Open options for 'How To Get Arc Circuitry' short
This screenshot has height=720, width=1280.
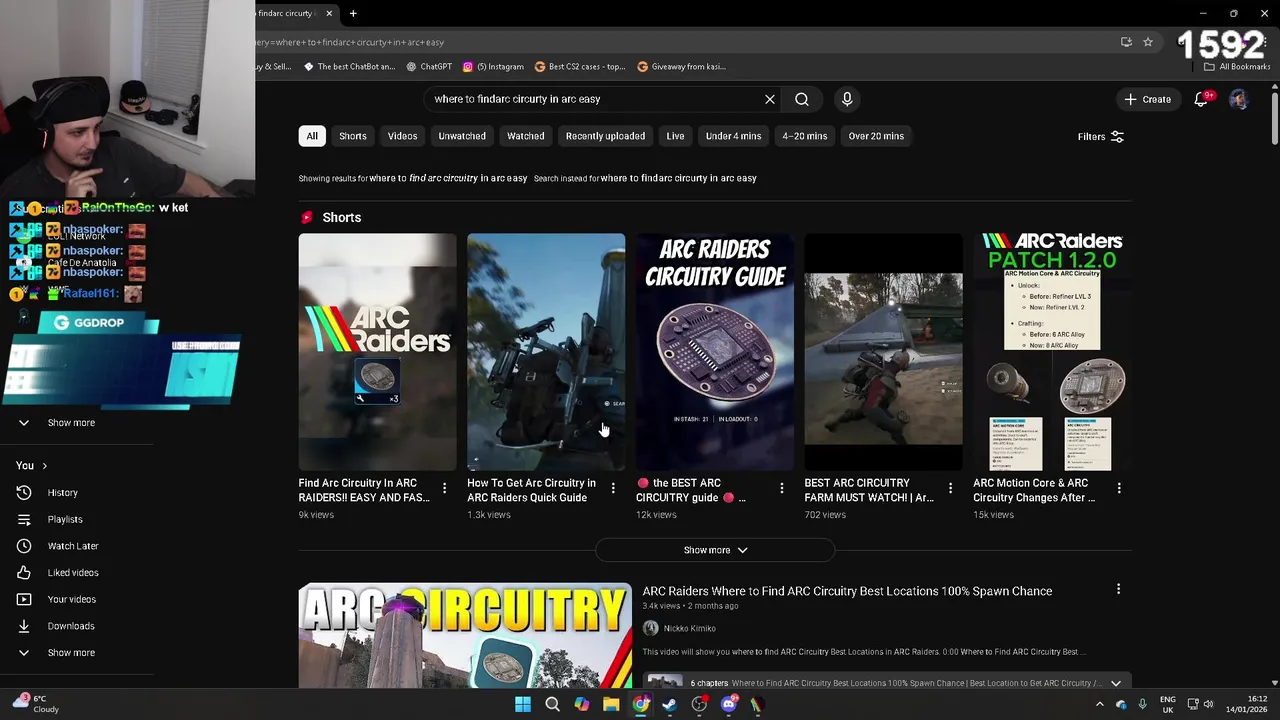click(x=613, y=488)
